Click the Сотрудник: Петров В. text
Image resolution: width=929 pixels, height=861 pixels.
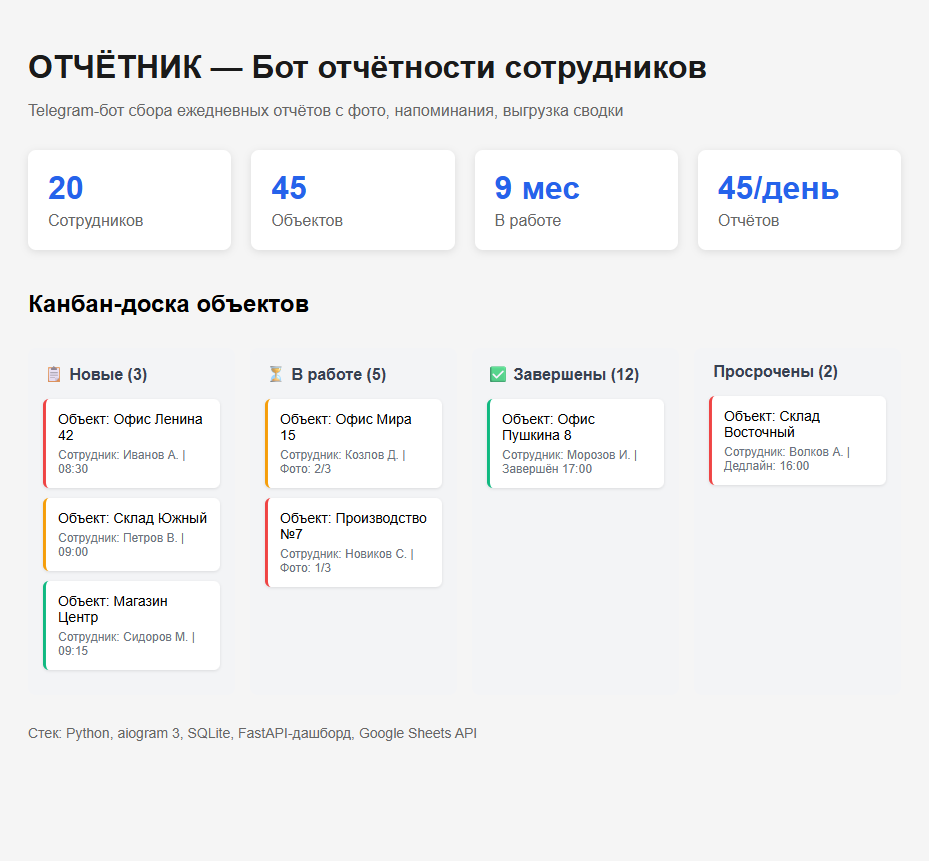(x=117, y=537)
